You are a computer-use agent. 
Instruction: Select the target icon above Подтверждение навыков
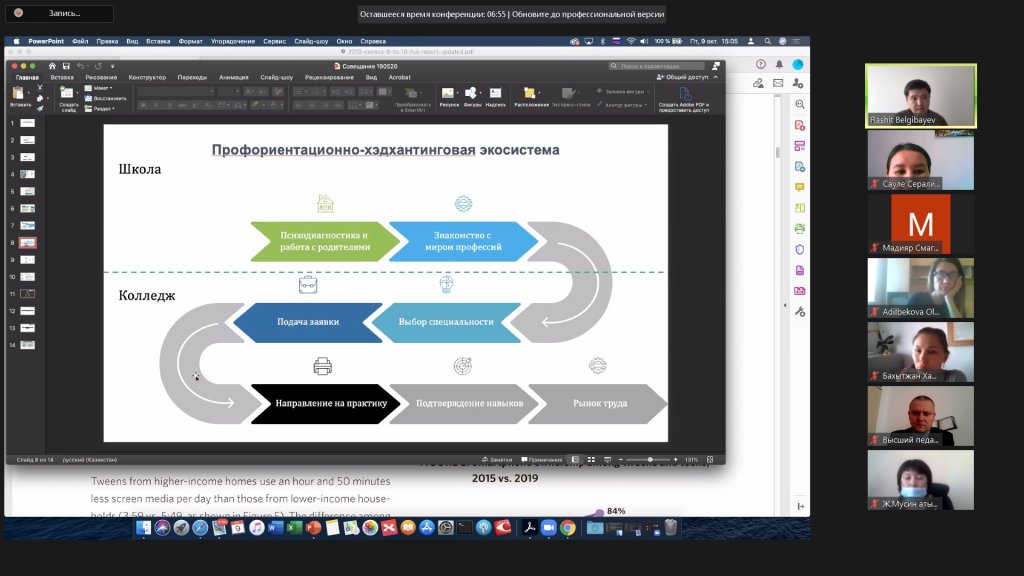click(462, 366)
